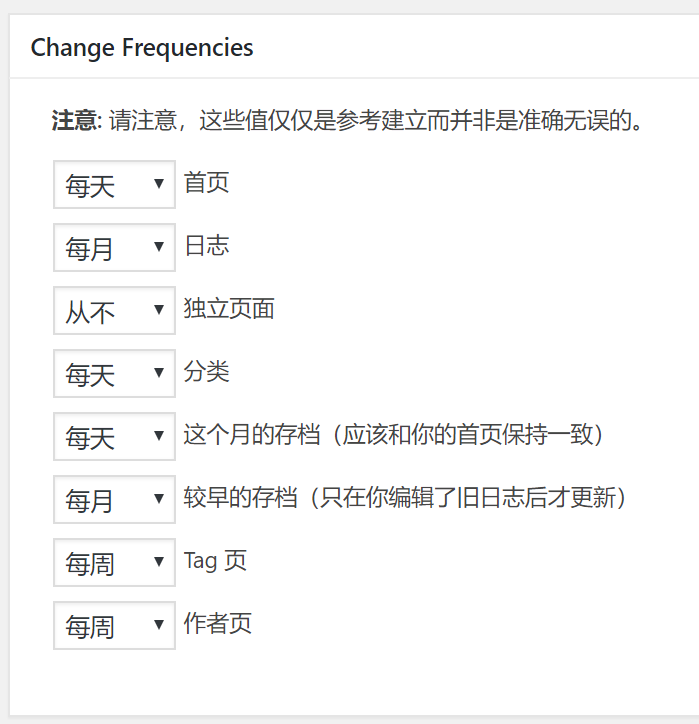Screen dimensions: 699x724
Task: Open the 首页 frequency dropdown
Action: (114, 185)
